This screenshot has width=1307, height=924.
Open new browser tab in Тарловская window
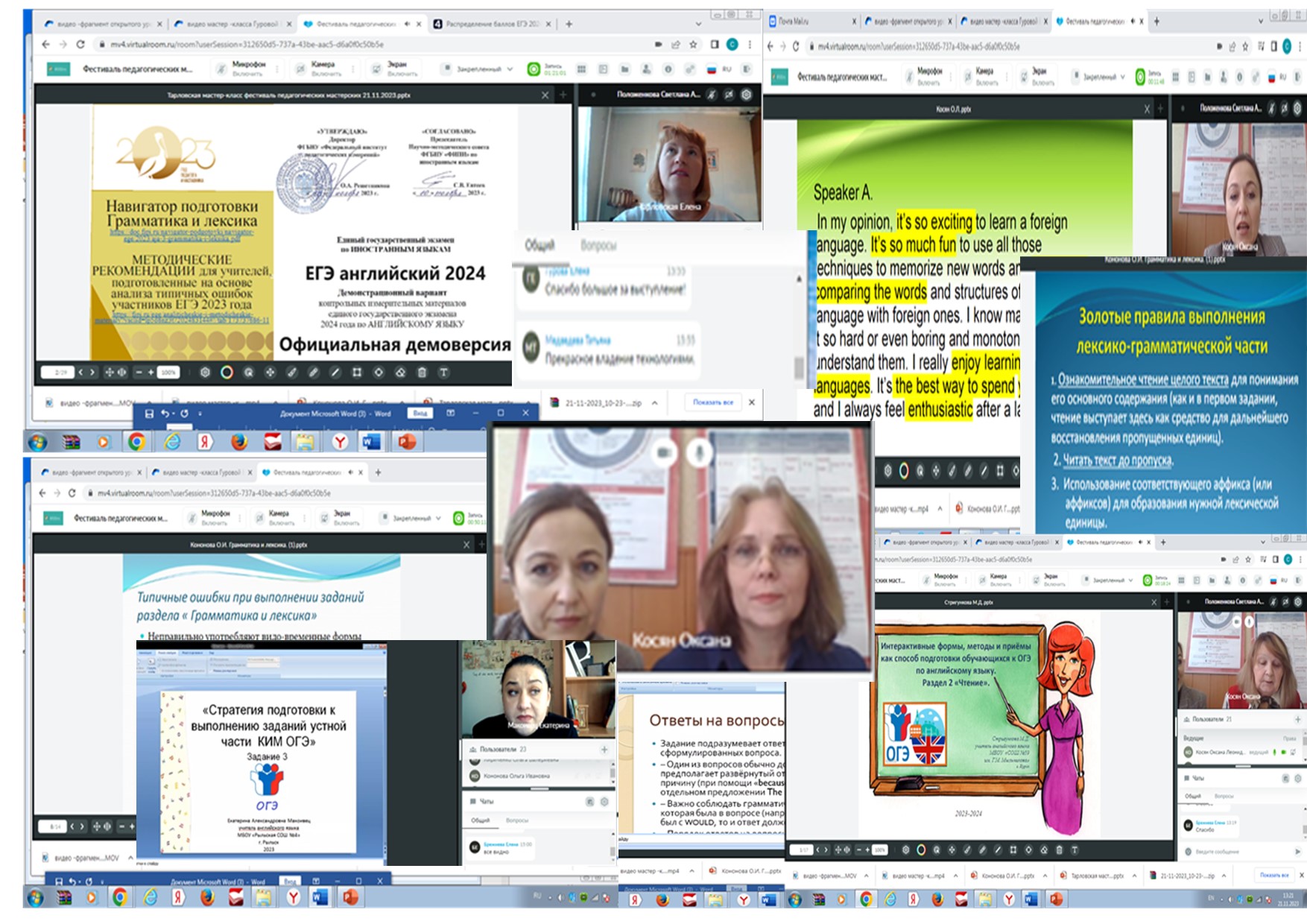[x=569, y=24]
